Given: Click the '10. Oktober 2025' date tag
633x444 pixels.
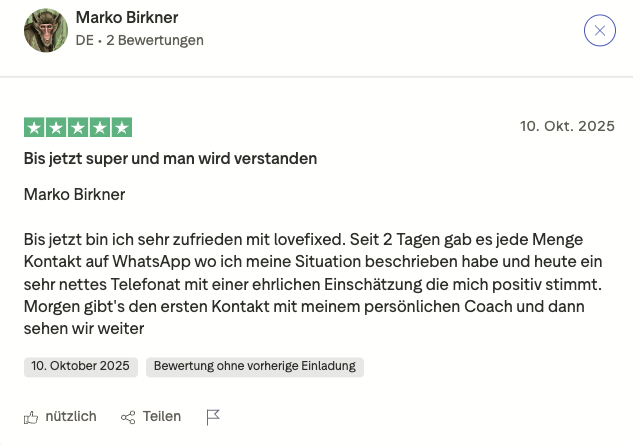Looking at the screenshot, I should [80, 366].
